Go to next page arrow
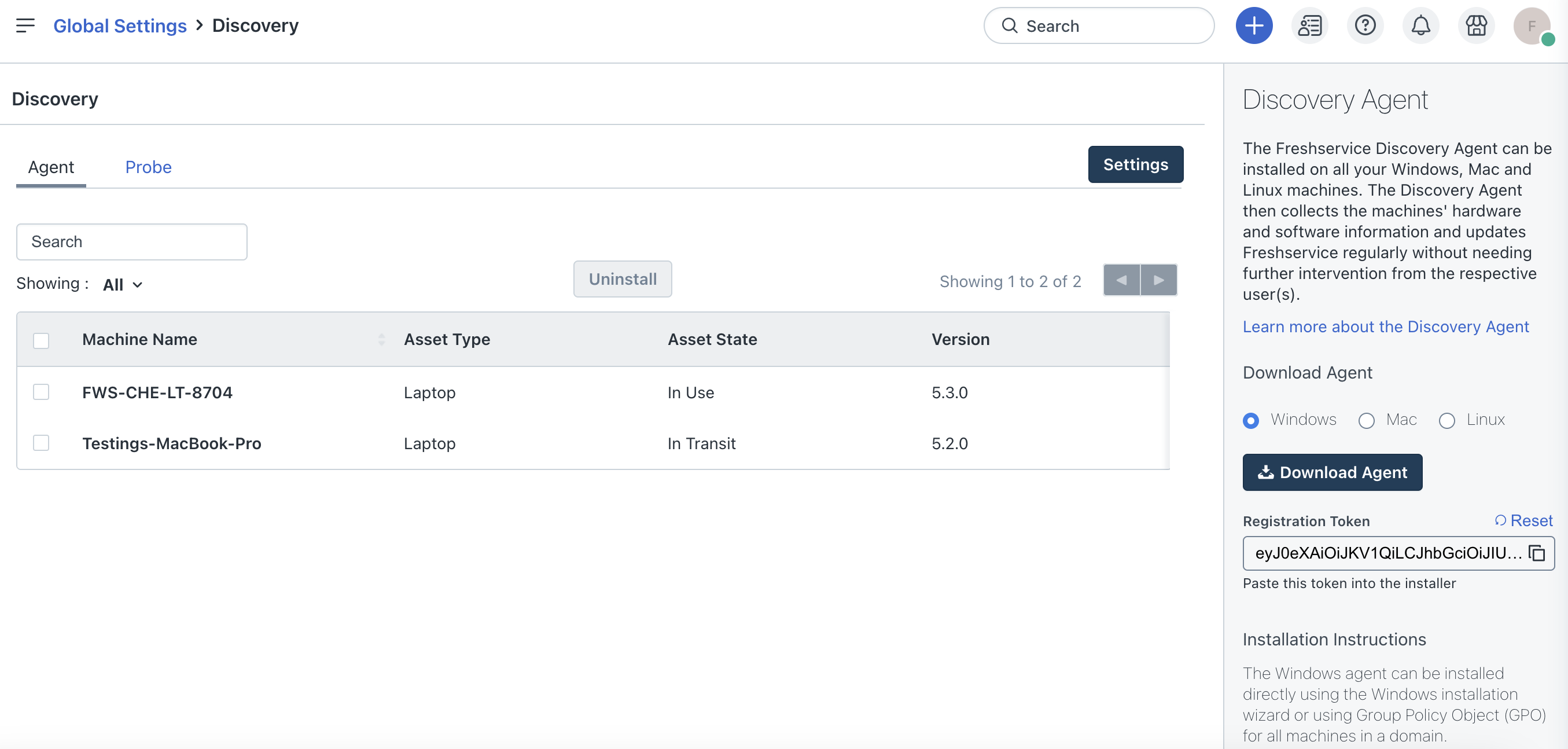Screen dimensions: 1568x749 (1158, 280)
